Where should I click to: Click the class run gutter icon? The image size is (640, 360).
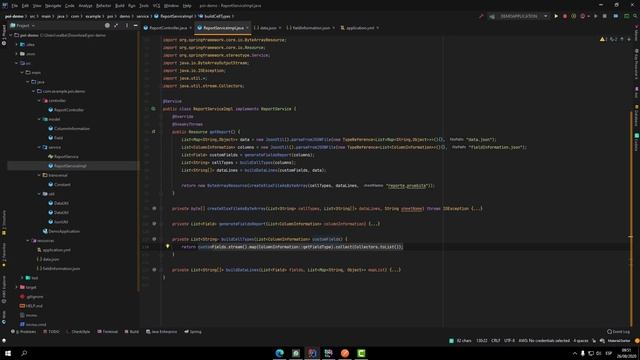pyautogui.click(x=153, y=109)
